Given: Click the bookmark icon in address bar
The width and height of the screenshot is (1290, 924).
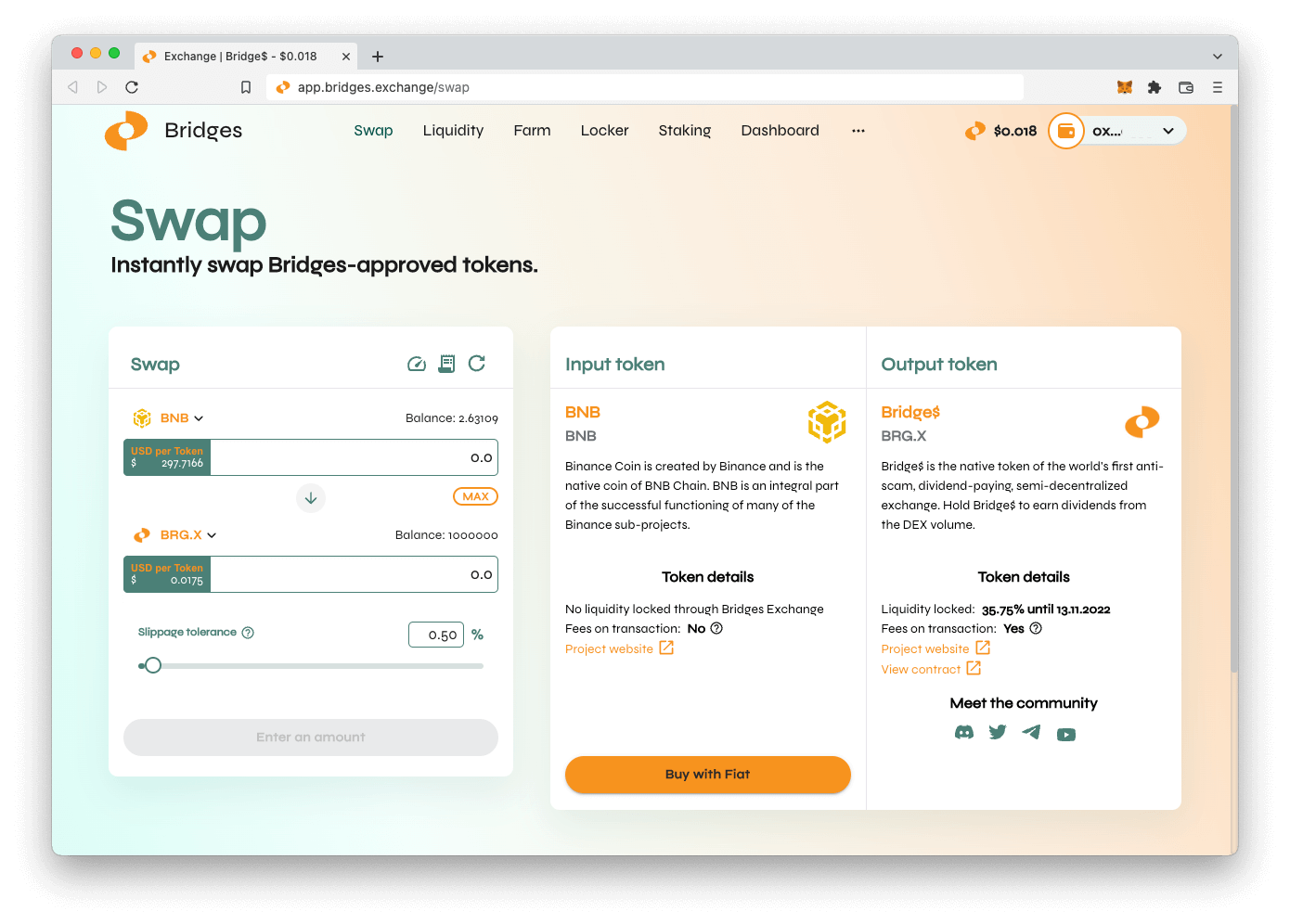Looking at the screenshot, I should pos(246,87).
